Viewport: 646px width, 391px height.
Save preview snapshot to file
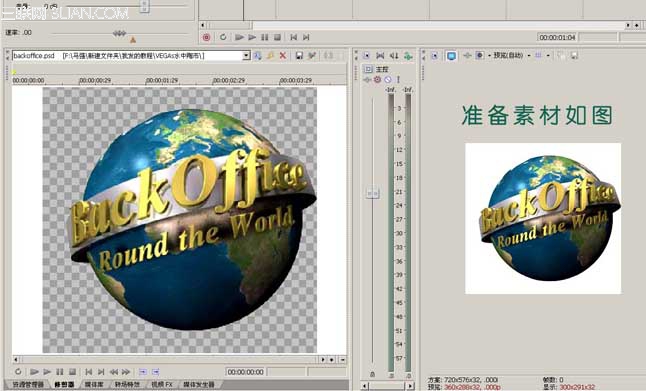pyautogui.click(x=574, y=55)
